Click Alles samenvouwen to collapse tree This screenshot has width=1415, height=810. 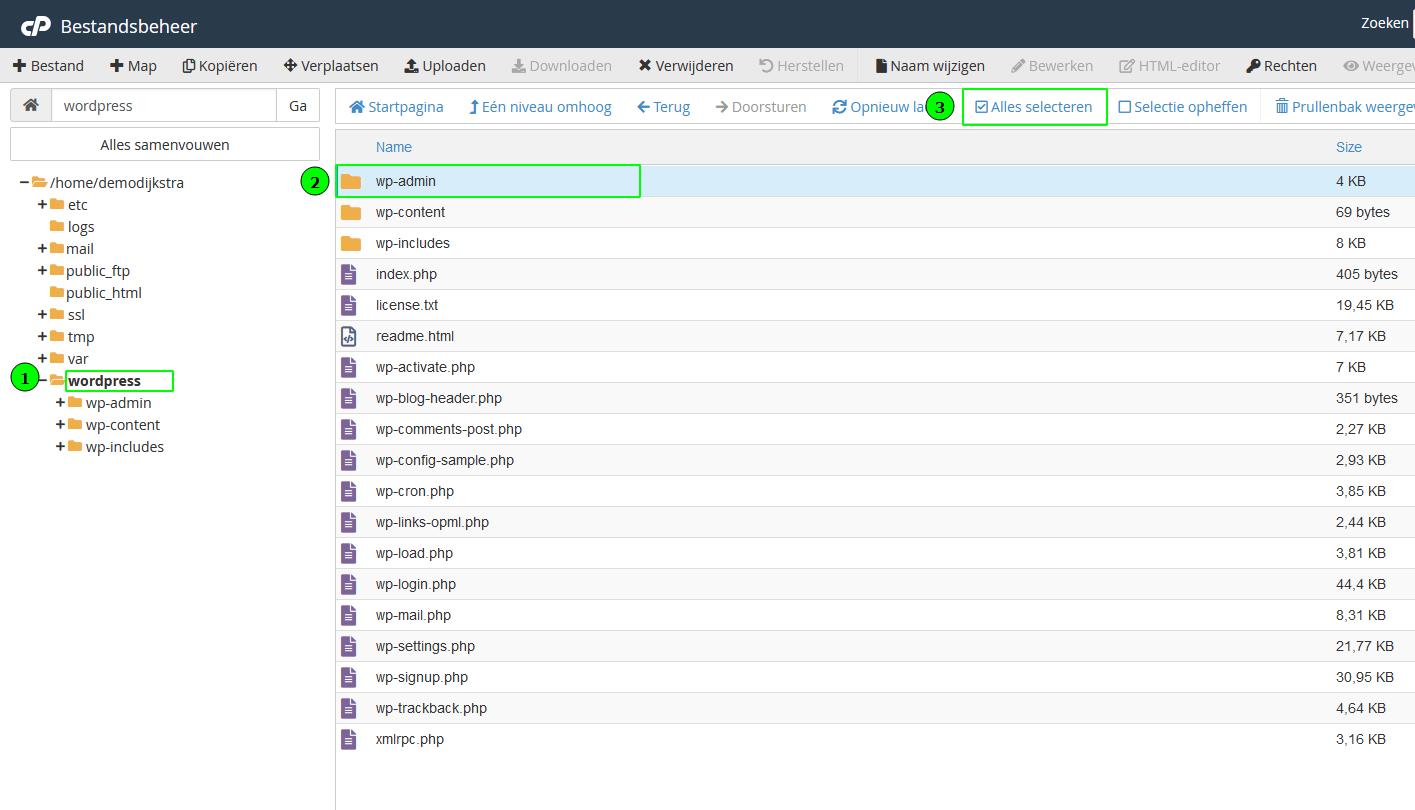pos(165,144)
